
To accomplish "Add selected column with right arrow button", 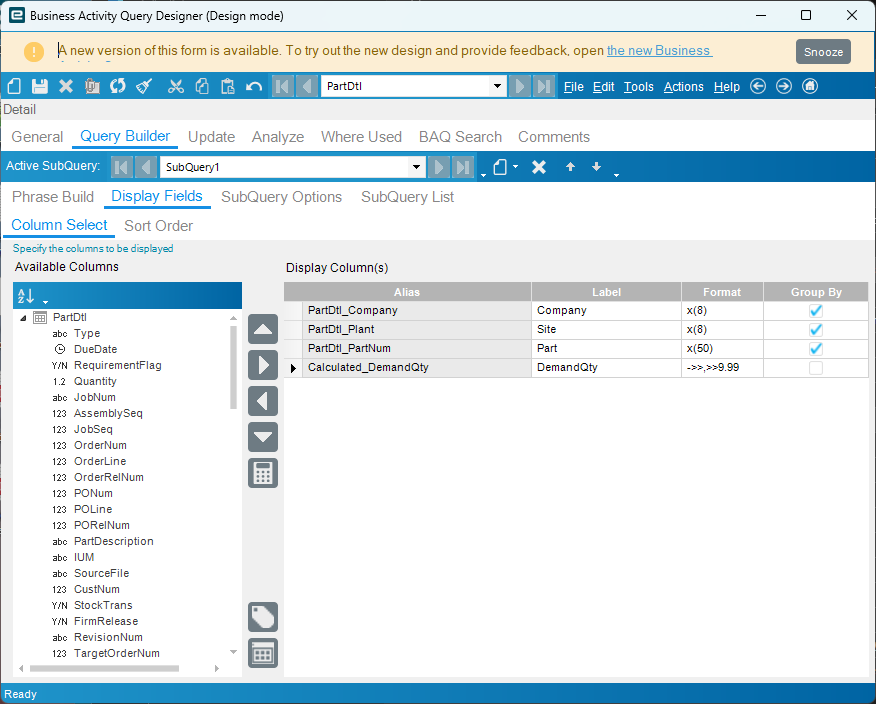I will point(263,365).
